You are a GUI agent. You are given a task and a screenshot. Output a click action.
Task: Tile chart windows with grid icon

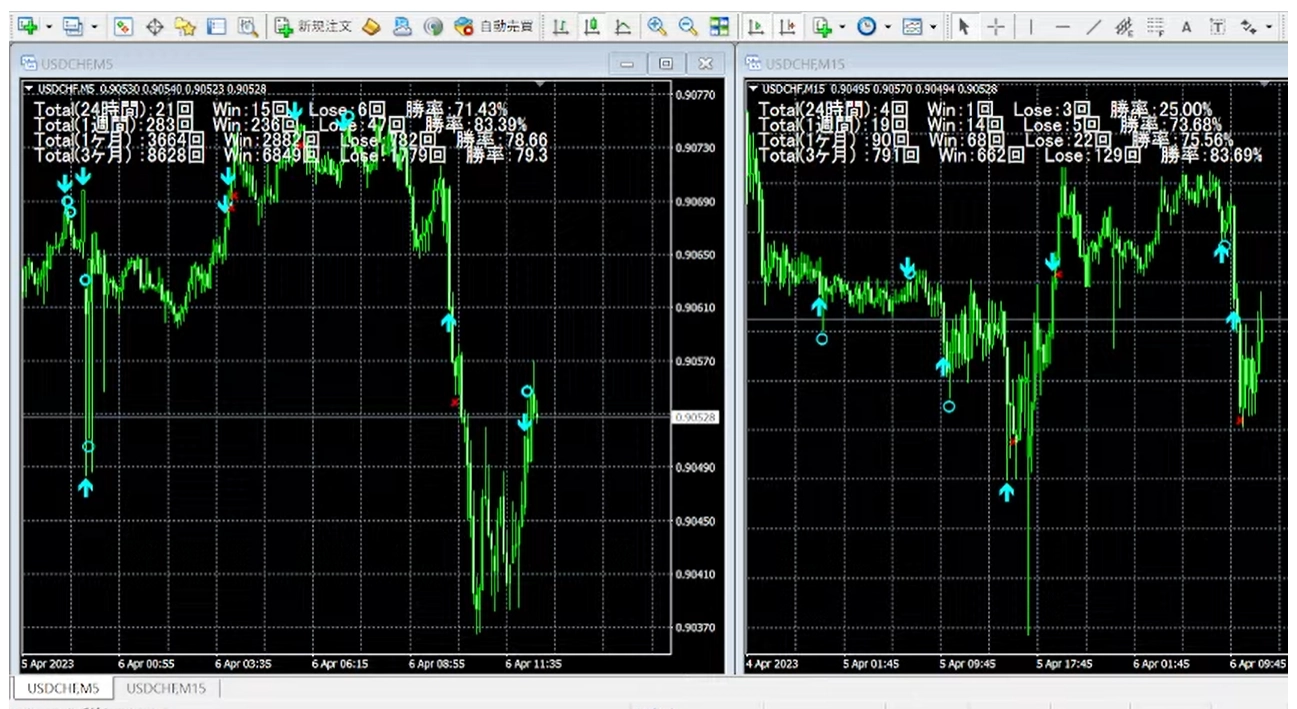click(x=719, y=27)
